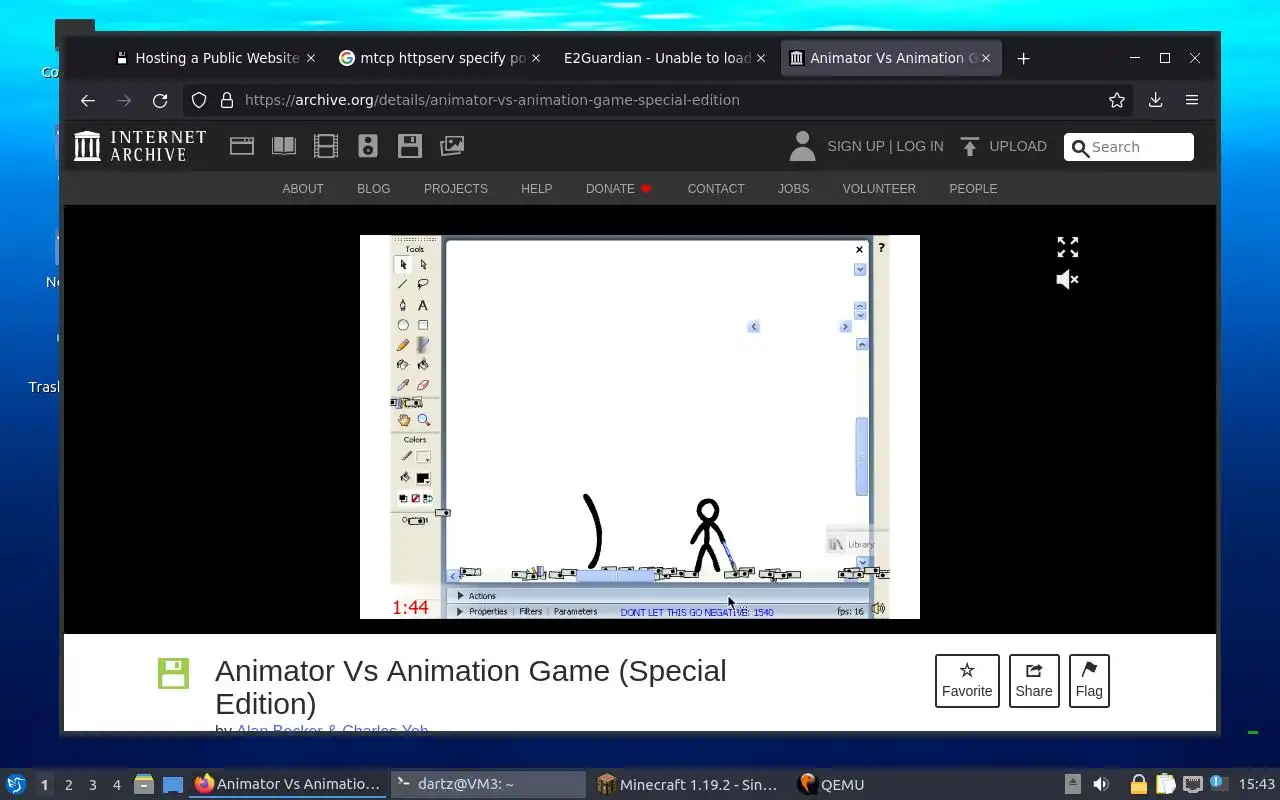Open the Library panel in the game
The width and height of the screenshot is (1280, 800).
click(x=851, y=544)
